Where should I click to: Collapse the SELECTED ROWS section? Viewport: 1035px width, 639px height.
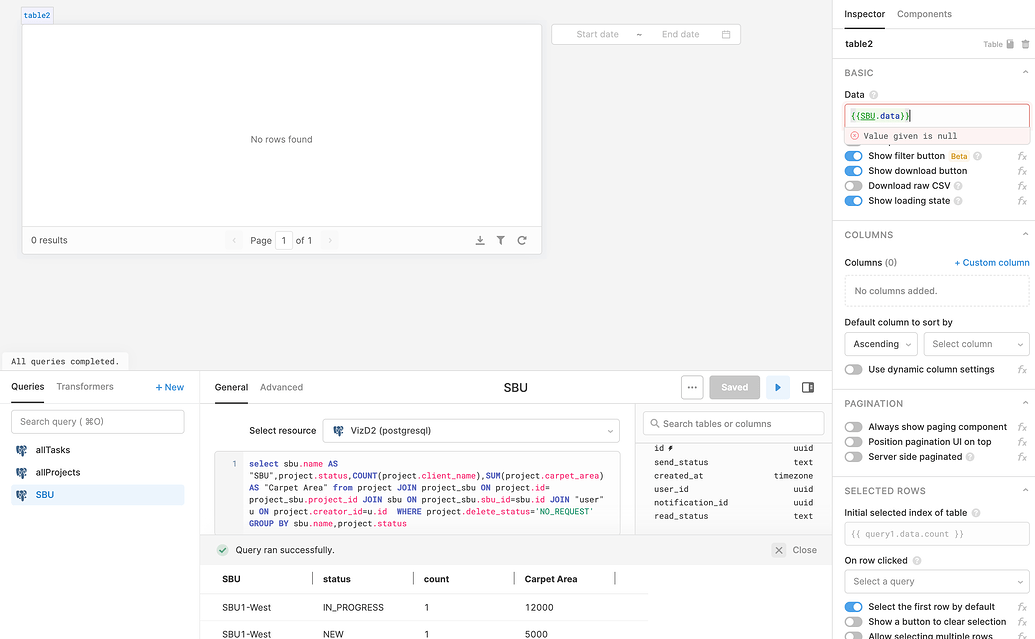click(1025, 490)
